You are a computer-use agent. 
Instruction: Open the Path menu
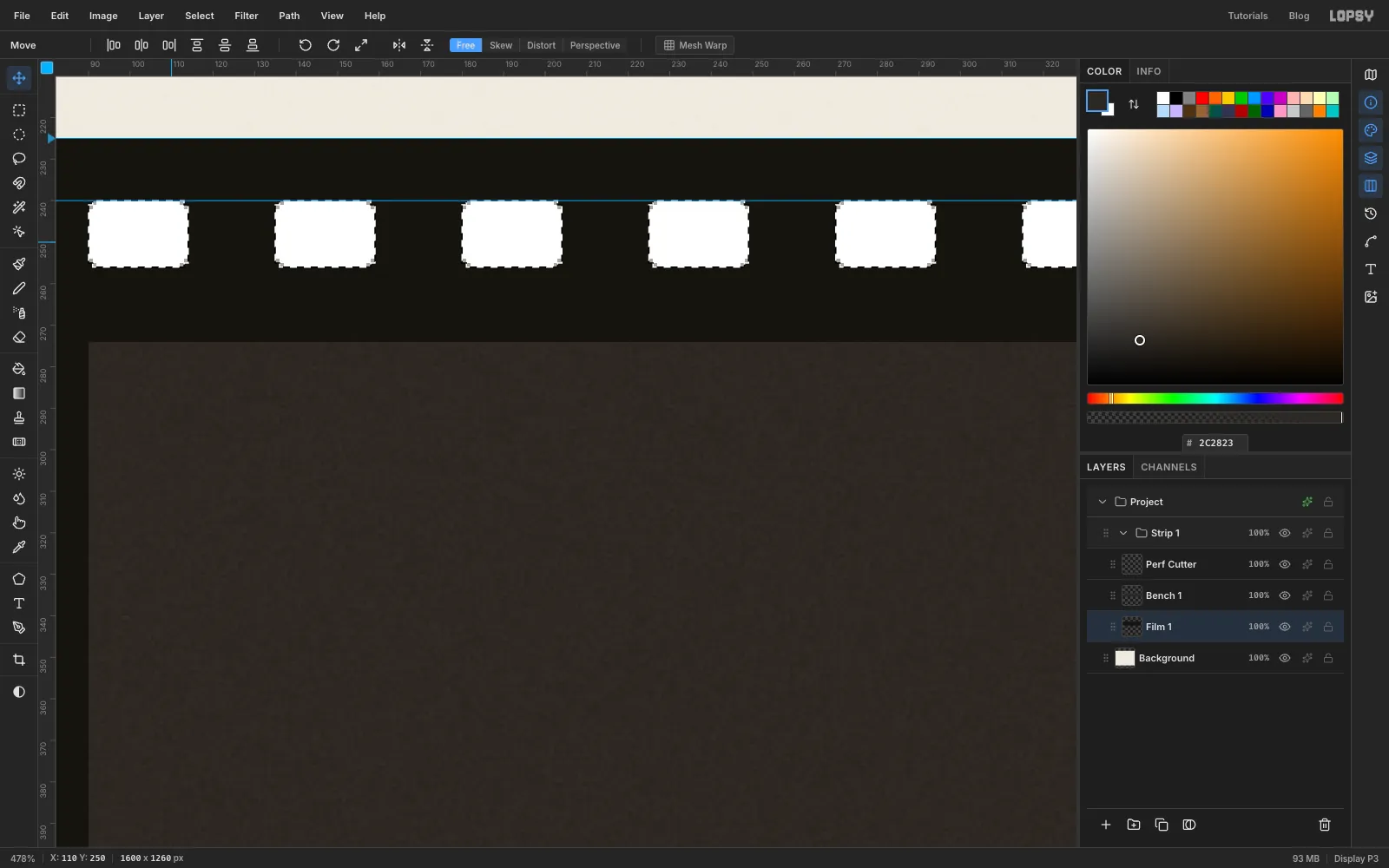289,16
